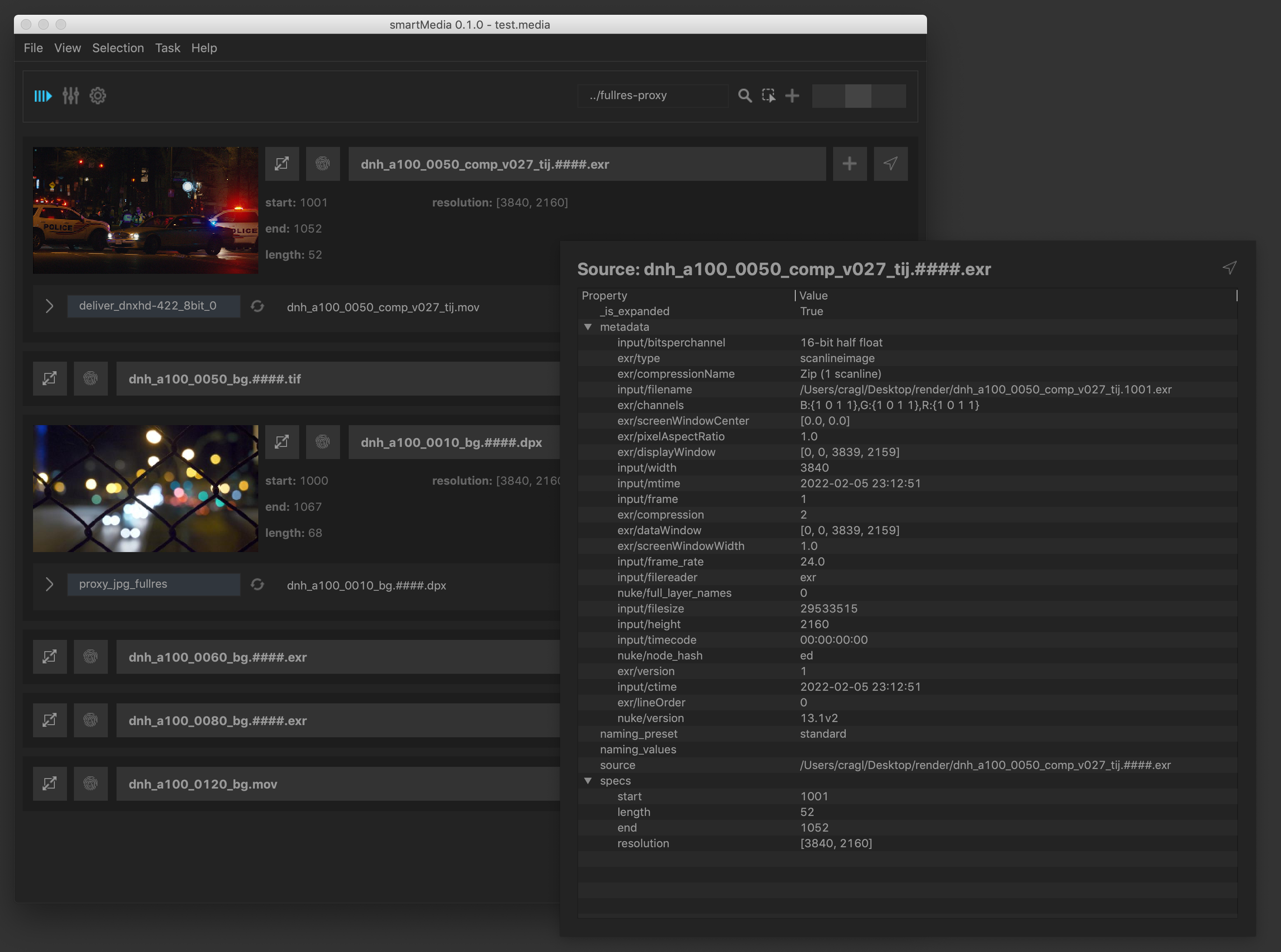Screen dimensions: 1281x952
Task: Click the blue media queue play icon
Action: pos(43,96)
